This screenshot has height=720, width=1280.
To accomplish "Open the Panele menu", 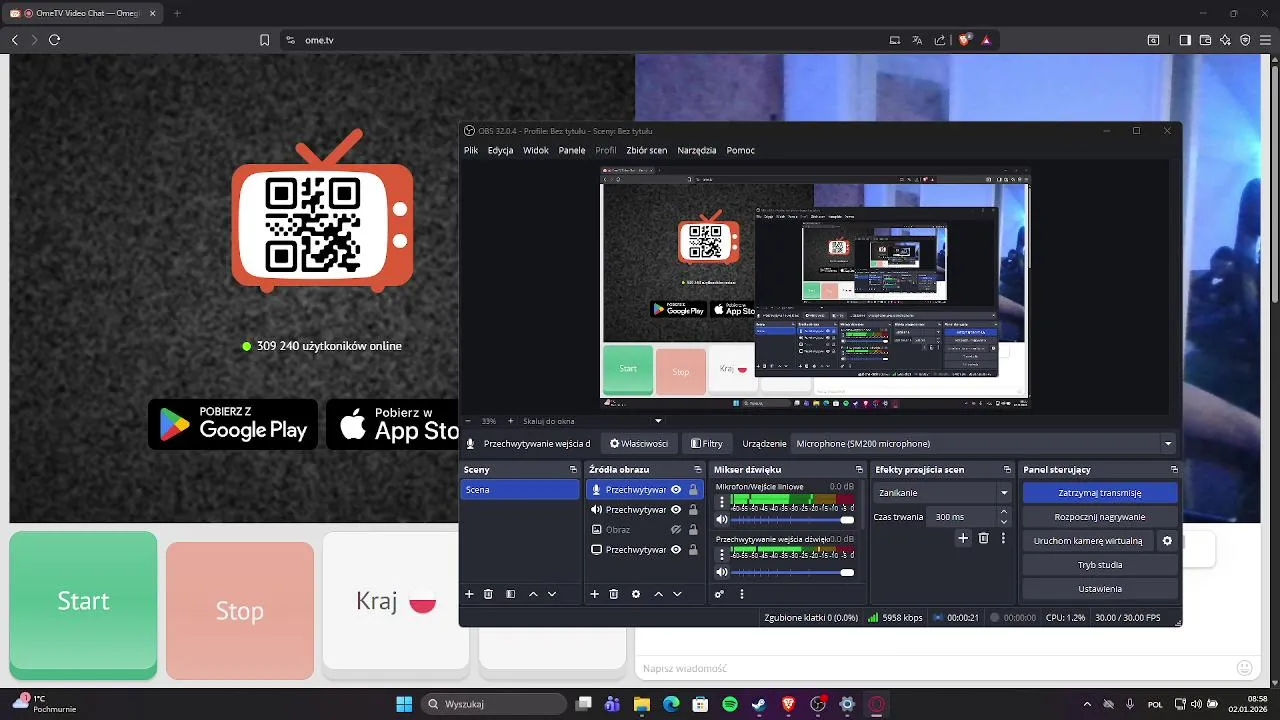I will pos(572,150).
